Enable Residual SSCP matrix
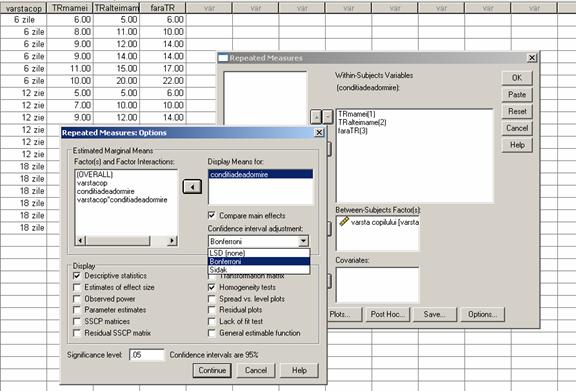The width and height of the screenshot is (576, 391). 77,333
